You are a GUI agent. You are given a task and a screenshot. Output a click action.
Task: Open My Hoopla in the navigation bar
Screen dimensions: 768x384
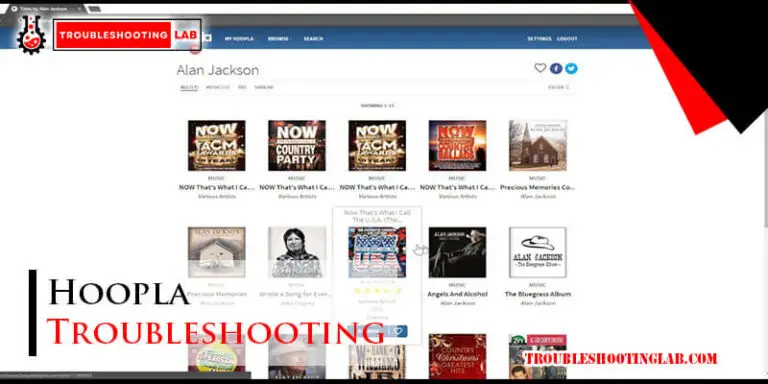(x=239, y=39)
